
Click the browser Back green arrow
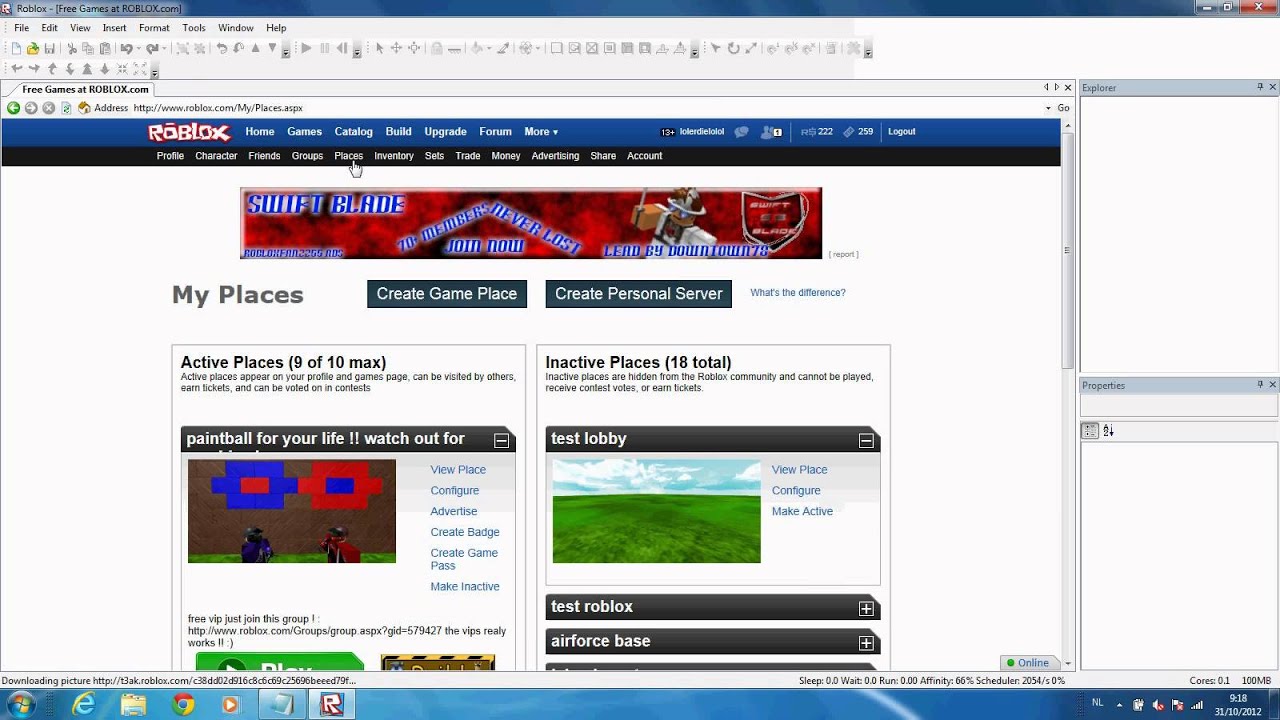click(x=13, y=108)
